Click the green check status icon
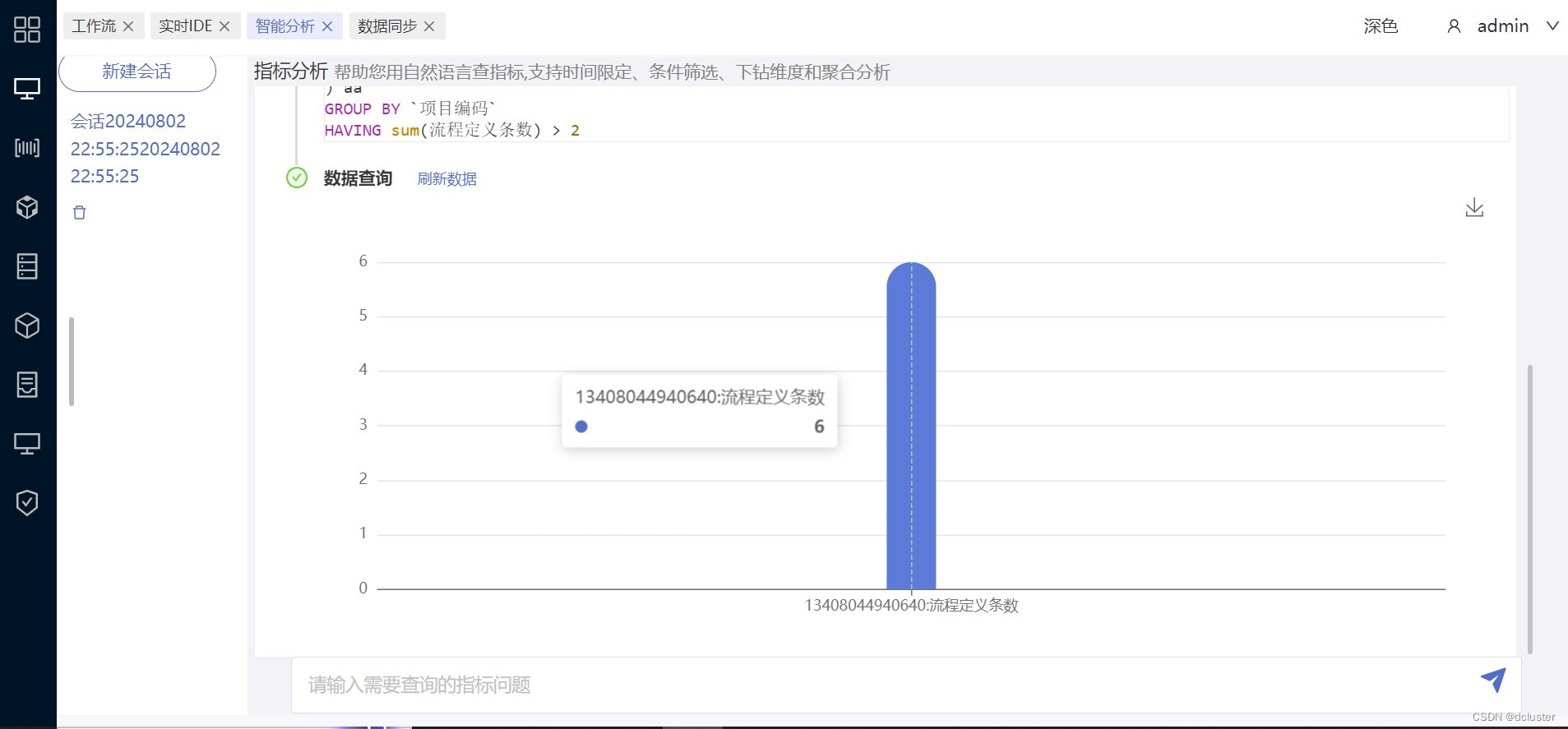The width and height of the screenshot is (1568, 729). pos(297,178)
